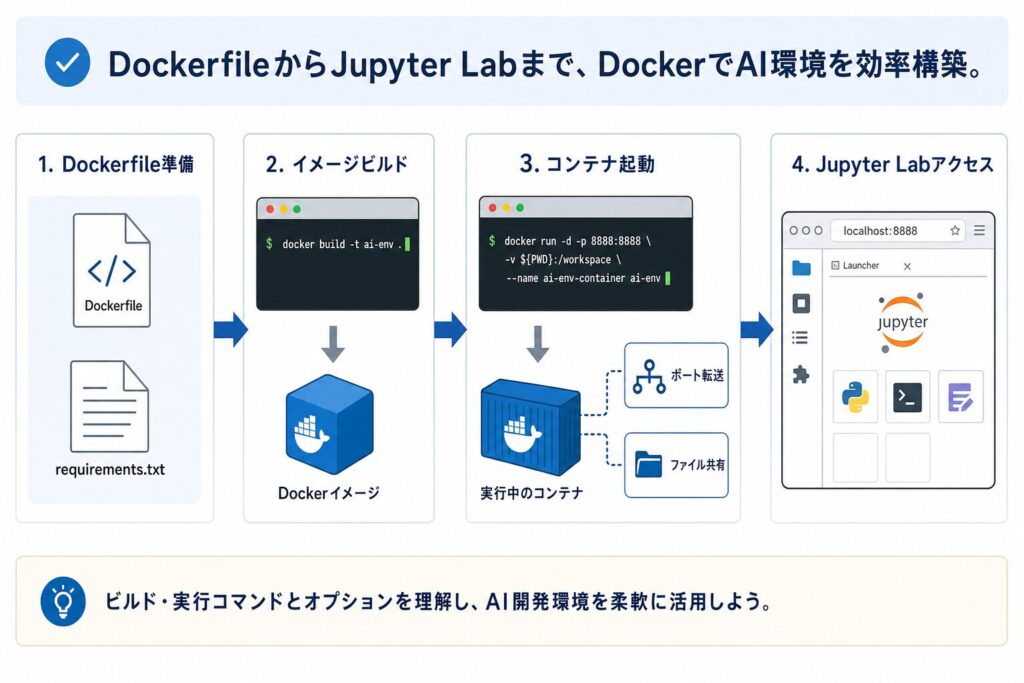Click the red dot in docker build terminal
The height and width of the screenshot is (683, 1024).
tap(270, 209)
